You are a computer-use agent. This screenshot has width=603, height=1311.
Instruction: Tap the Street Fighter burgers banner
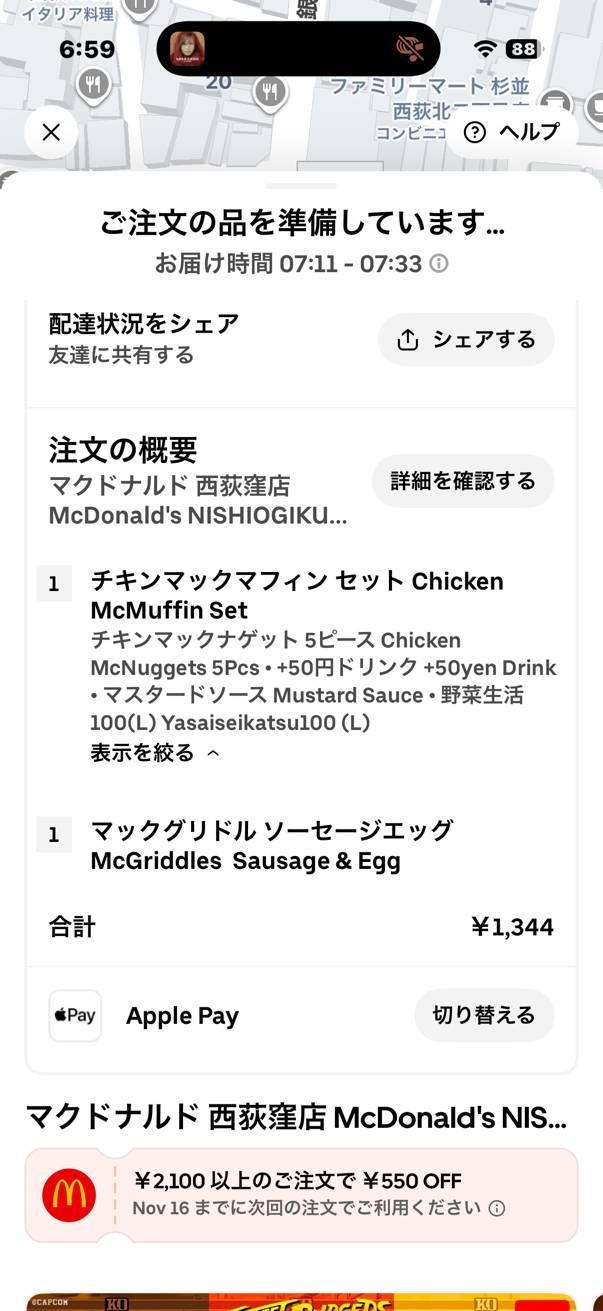point(300,1301)
